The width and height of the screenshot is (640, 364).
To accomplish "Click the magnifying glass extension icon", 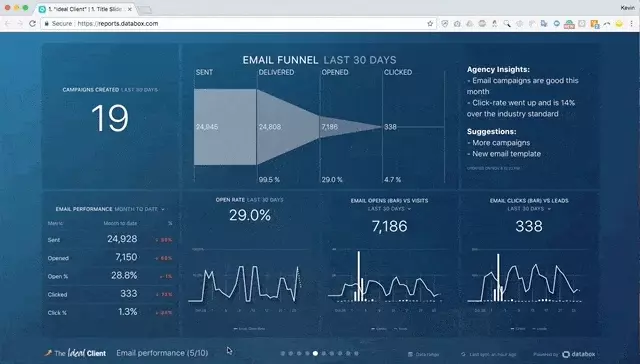I will tap(507, 24).
